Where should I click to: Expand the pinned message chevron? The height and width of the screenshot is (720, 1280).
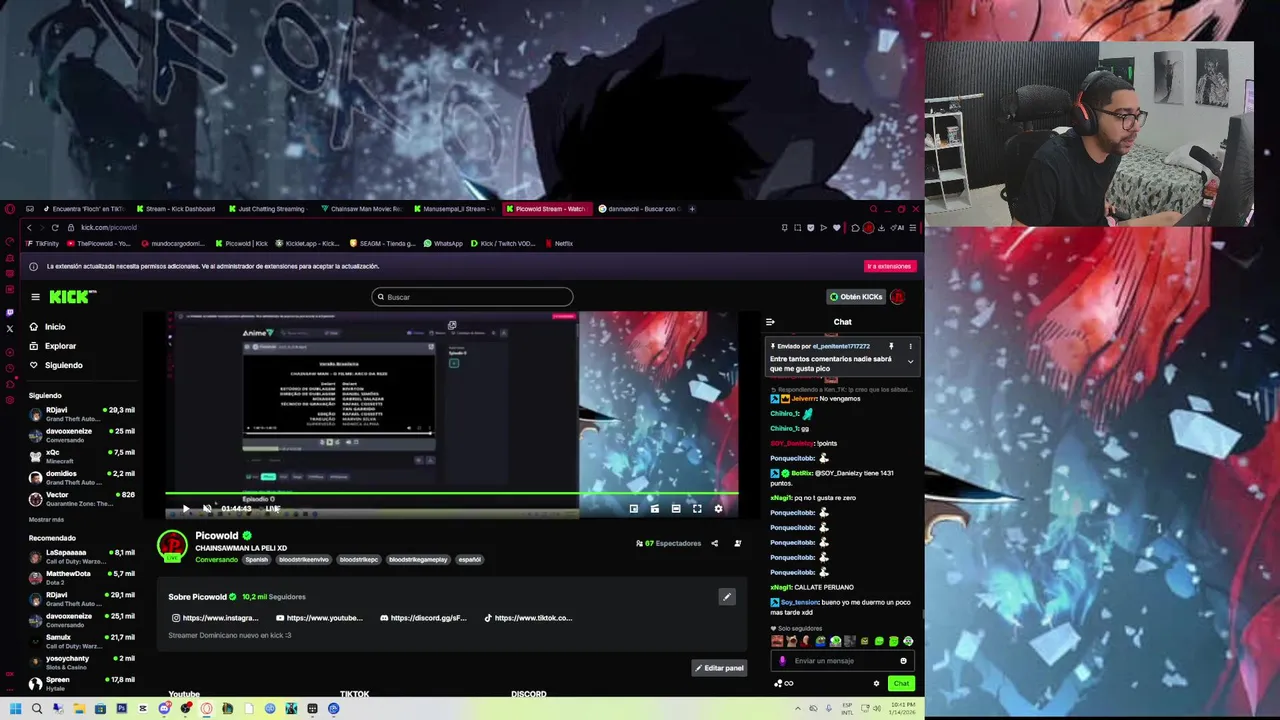coord(910,361)
